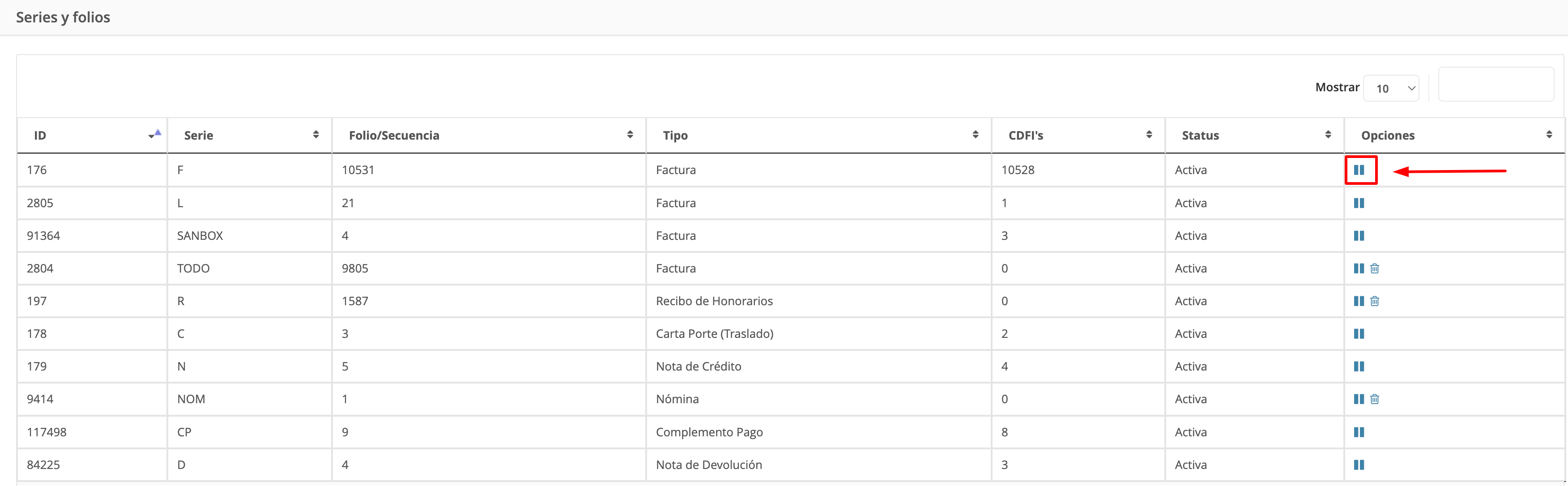Open the Mostrar entries dropdown
Image resolution: width=1568 pixels, height=486 pixels.
click(1391, 88)
